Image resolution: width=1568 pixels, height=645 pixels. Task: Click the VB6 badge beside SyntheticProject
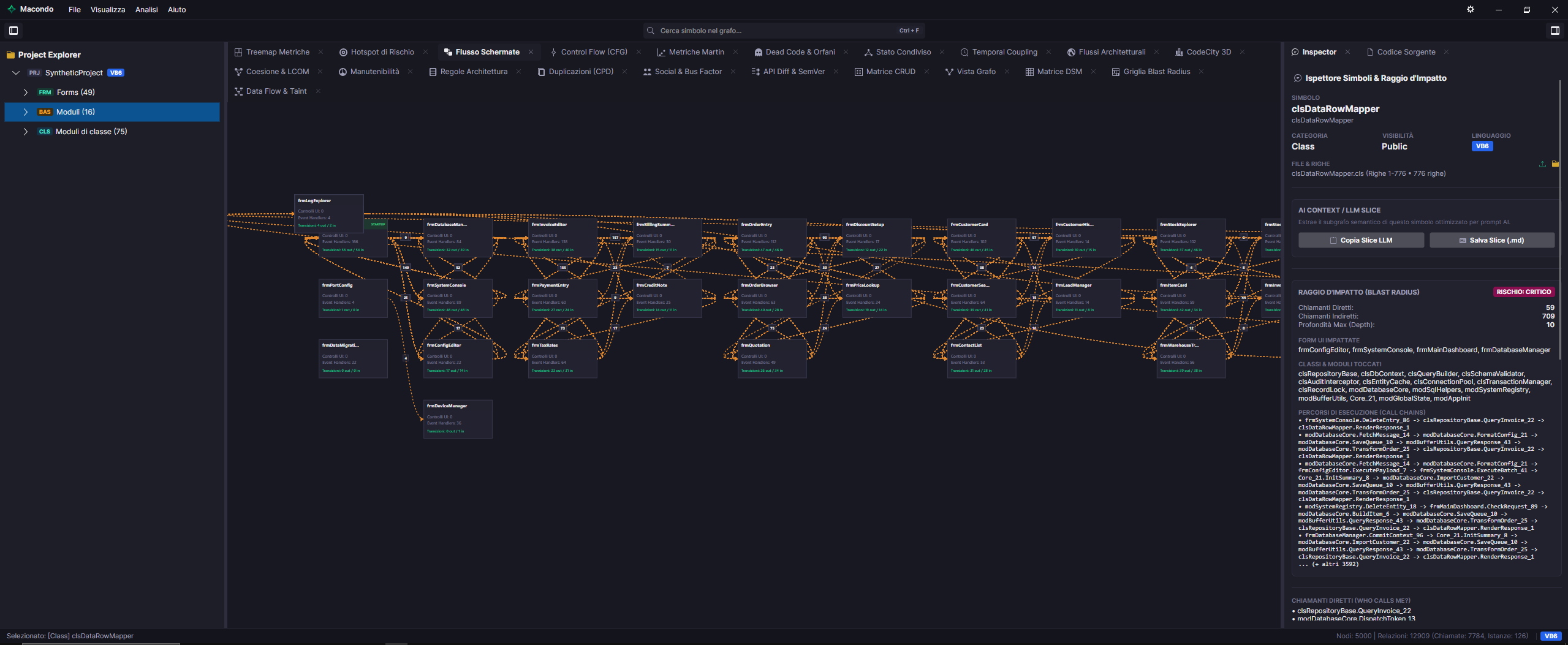(x=116, y=73)
